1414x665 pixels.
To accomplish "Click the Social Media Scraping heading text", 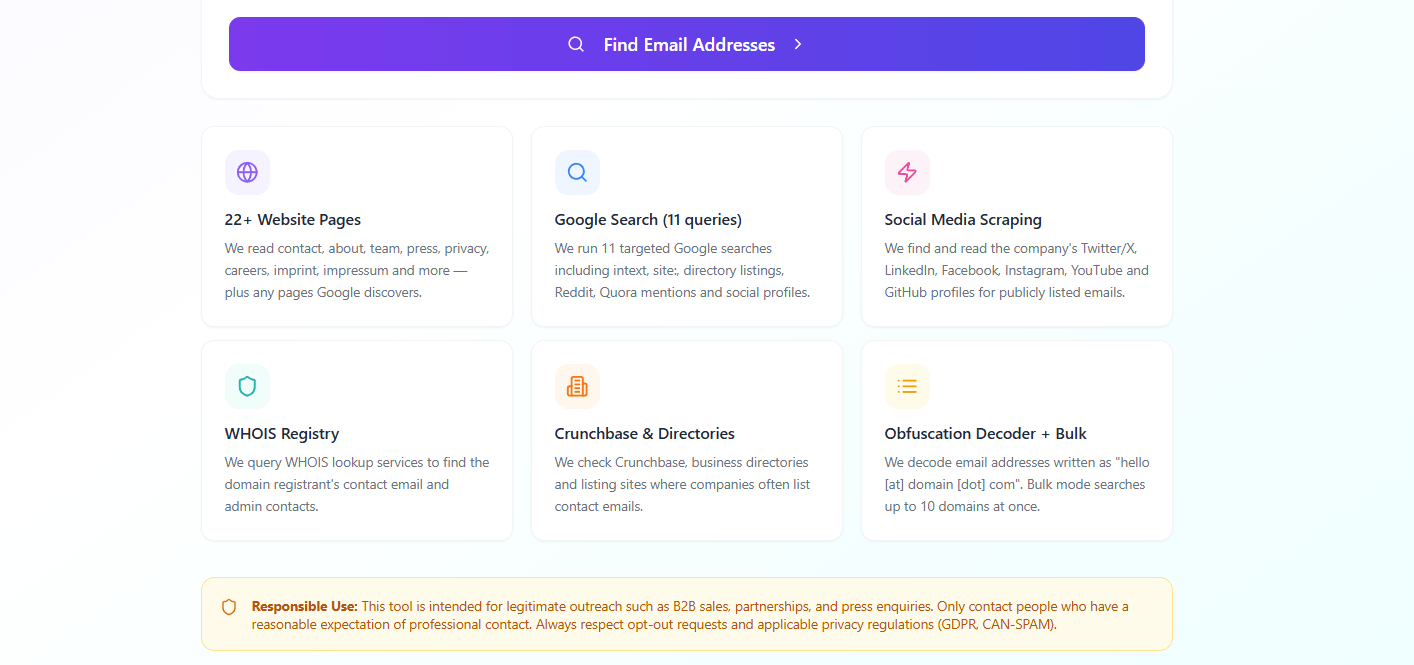I will (962, 219).
